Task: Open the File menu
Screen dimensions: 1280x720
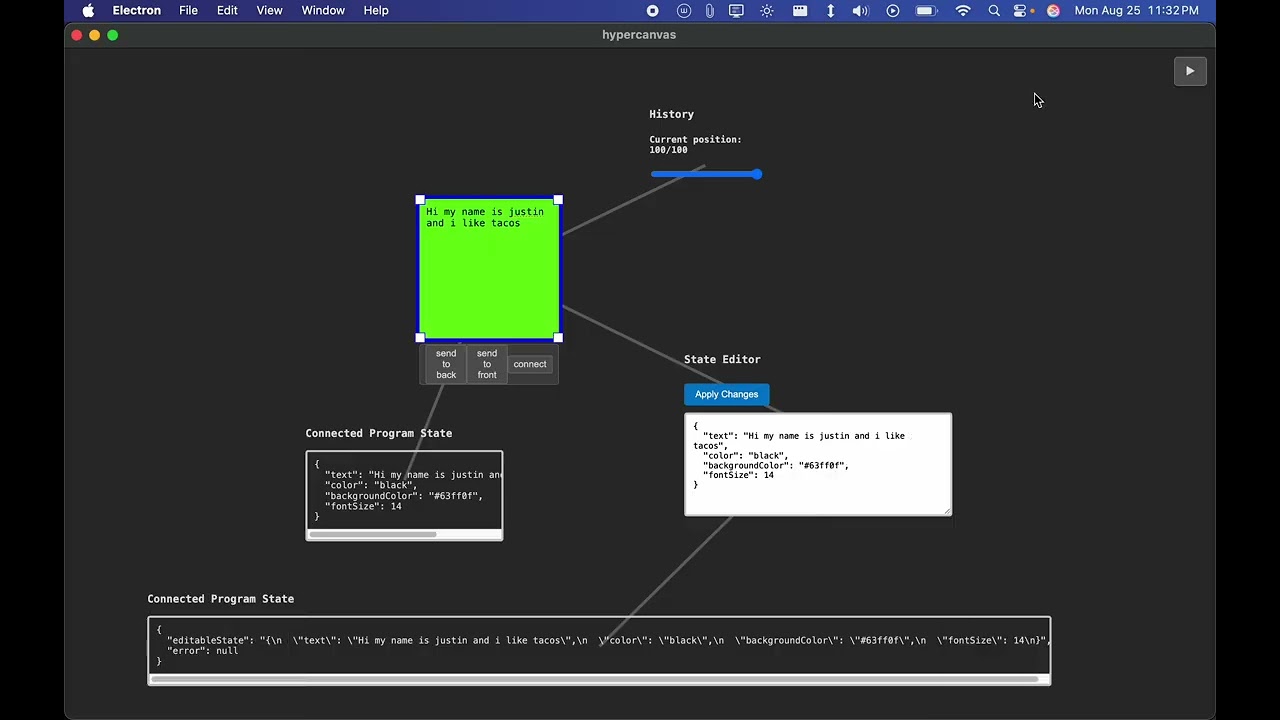Action: tap(188, 10)
